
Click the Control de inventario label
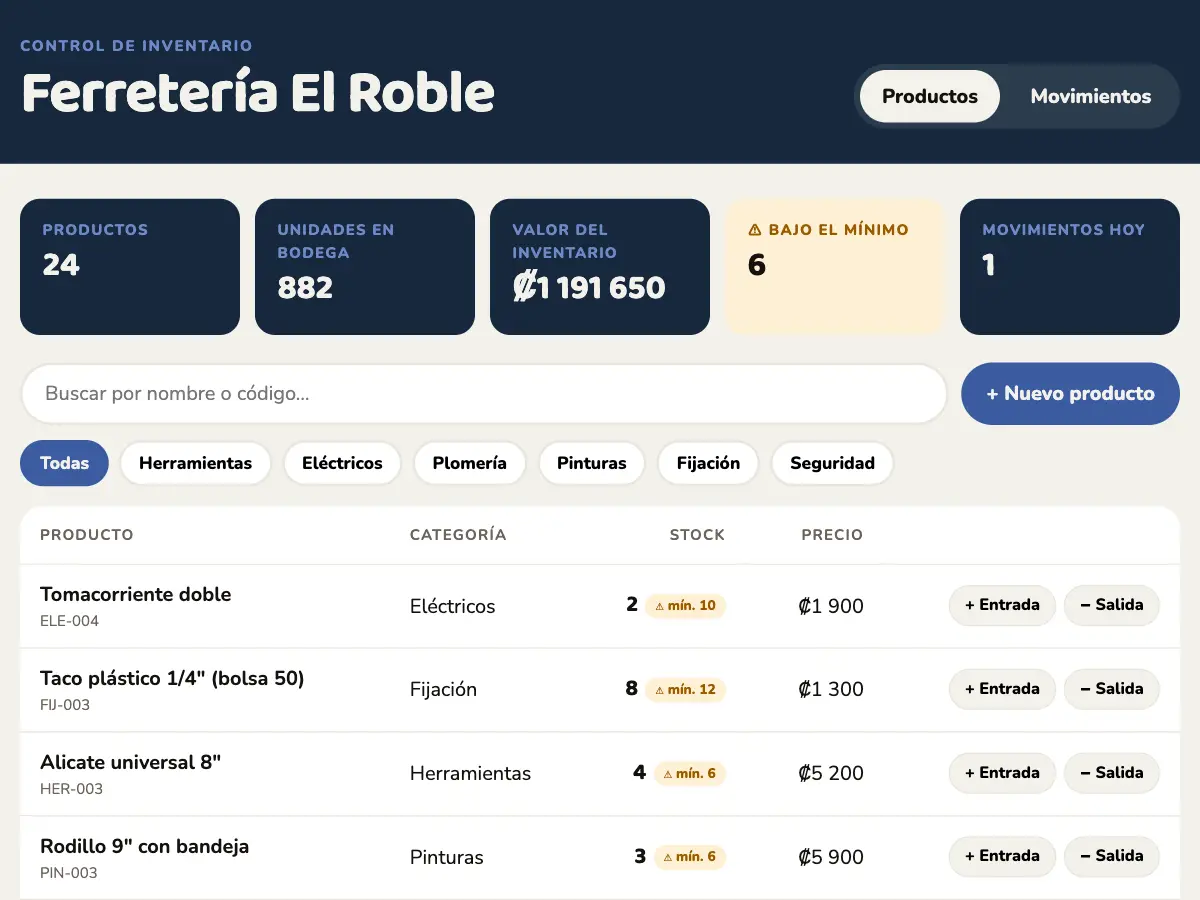click(x=136, y=46)
